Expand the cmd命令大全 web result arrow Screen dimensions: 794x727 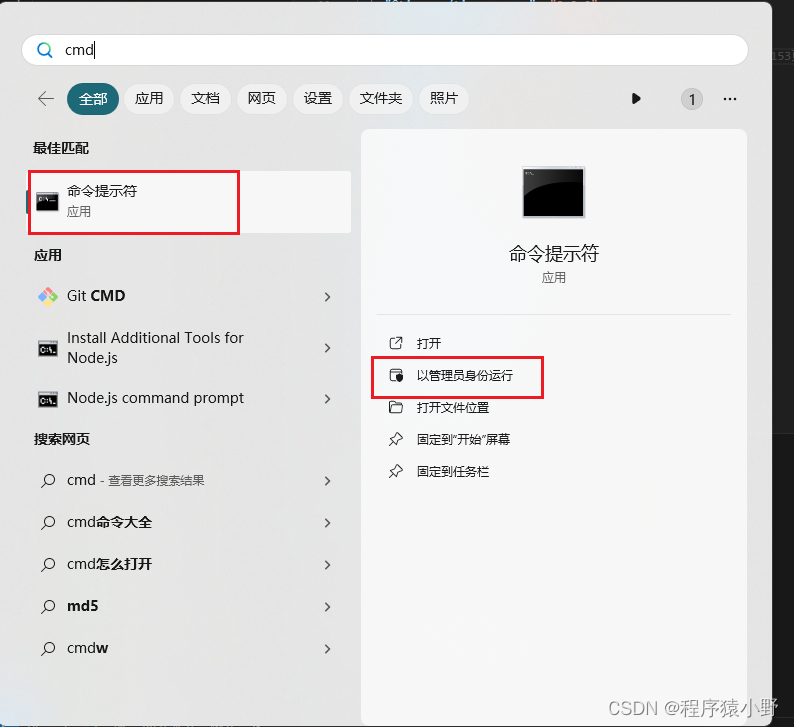(327, 523)
